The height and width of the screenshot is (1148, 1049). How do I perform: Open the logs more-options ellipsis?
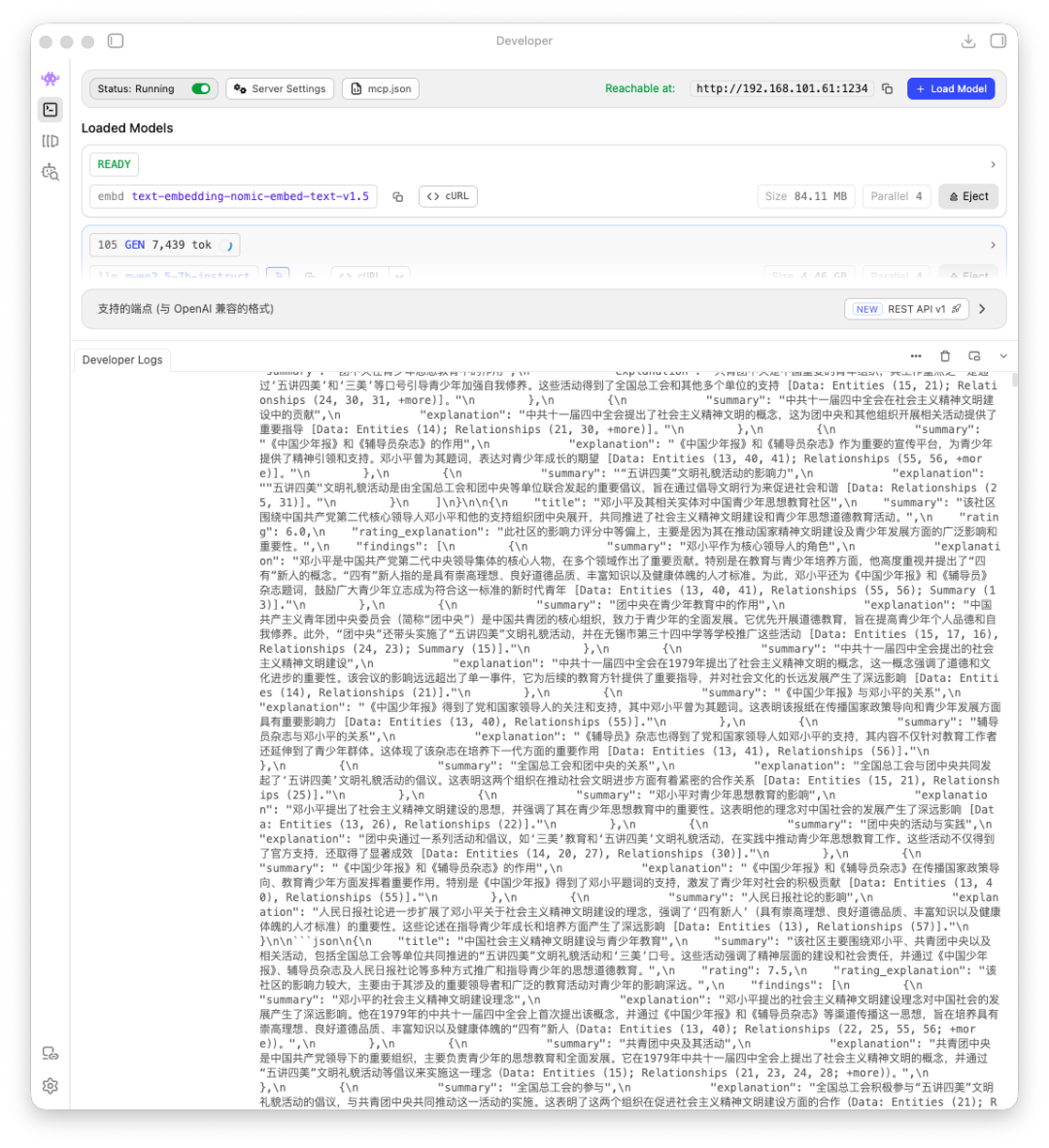916,356
